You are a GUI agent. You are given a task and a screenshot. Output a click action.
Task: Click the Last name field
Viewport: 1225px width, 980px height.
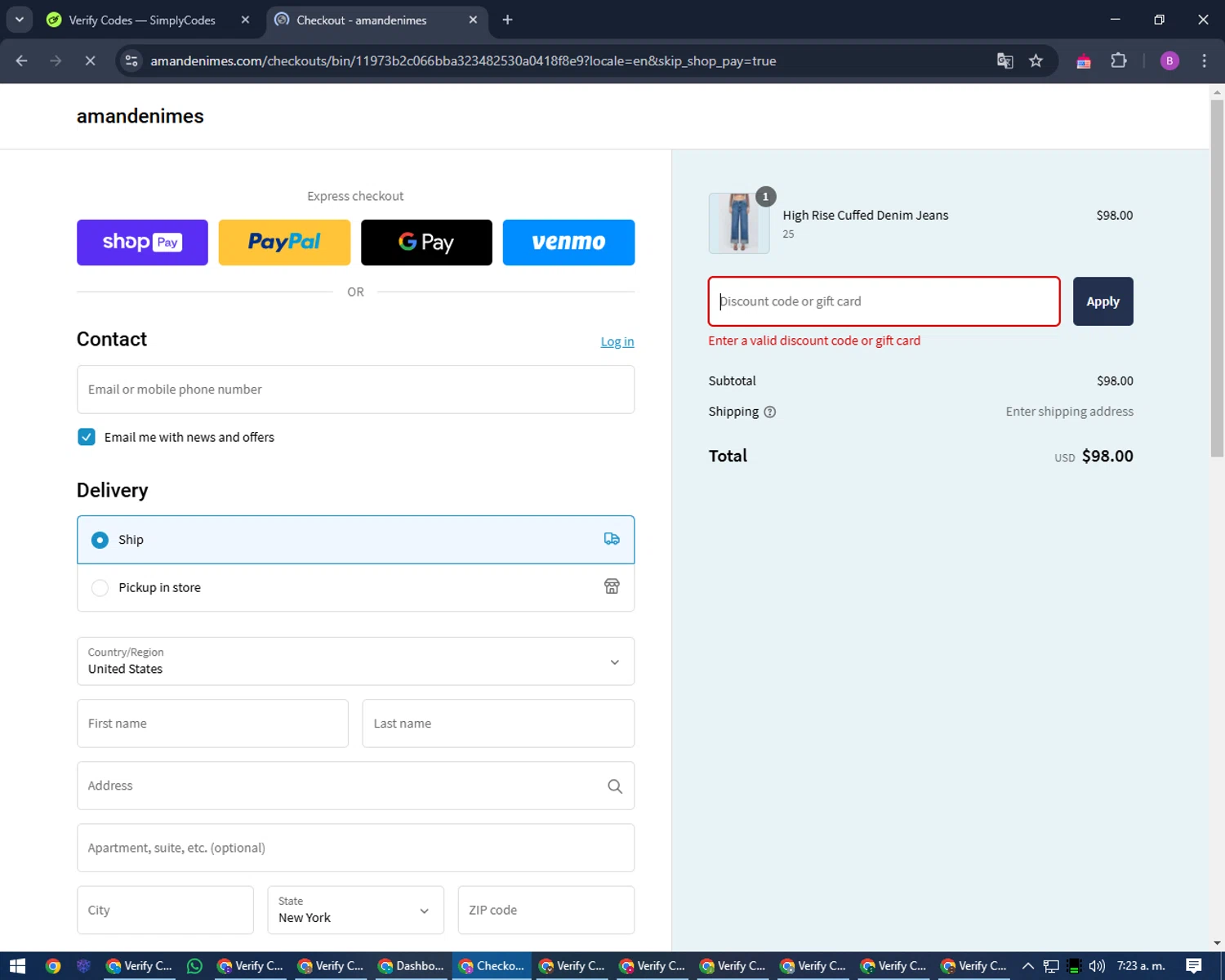(x=498, y=724)
